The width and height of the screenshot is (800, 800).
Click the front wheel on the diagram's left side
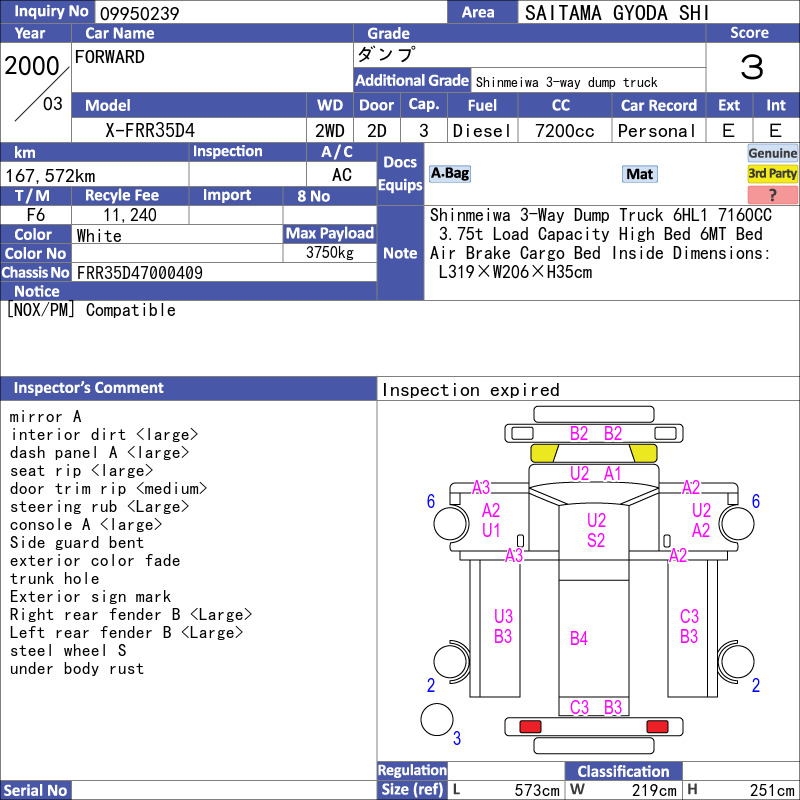tap(451, 523)
